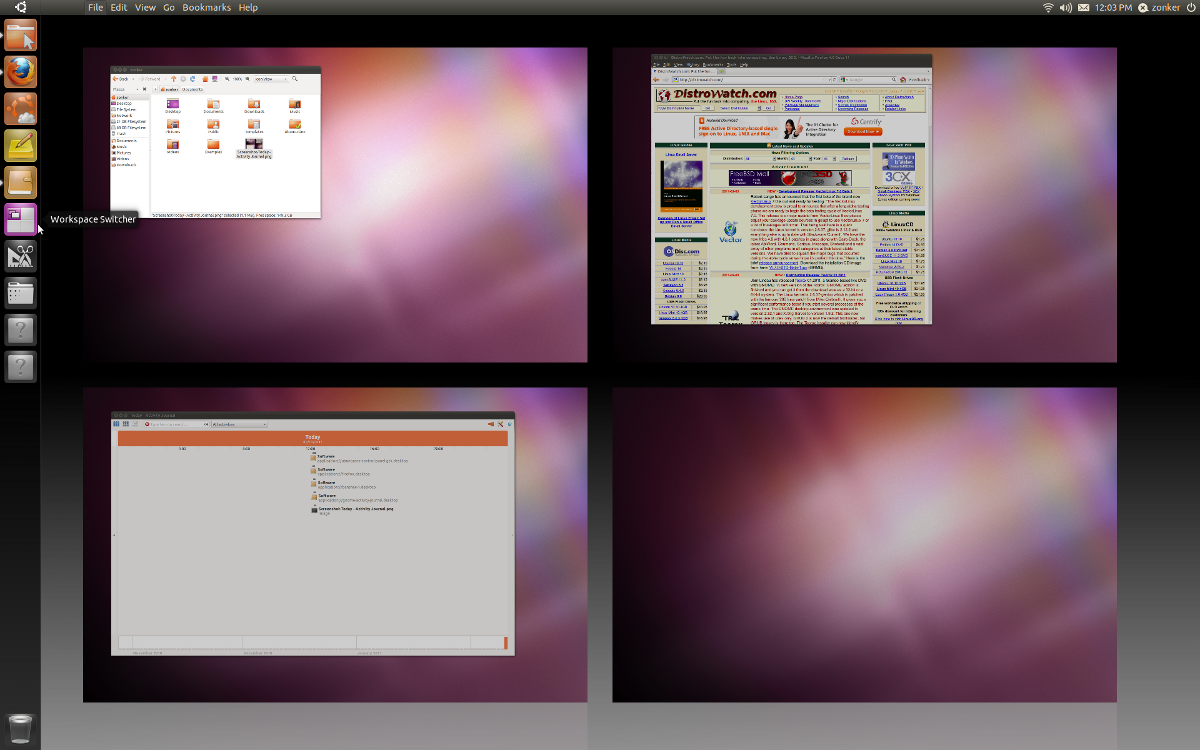This screenshot has width=1200, height=750.
Task: Select Music folder icon in file manager
Action: 295,106
